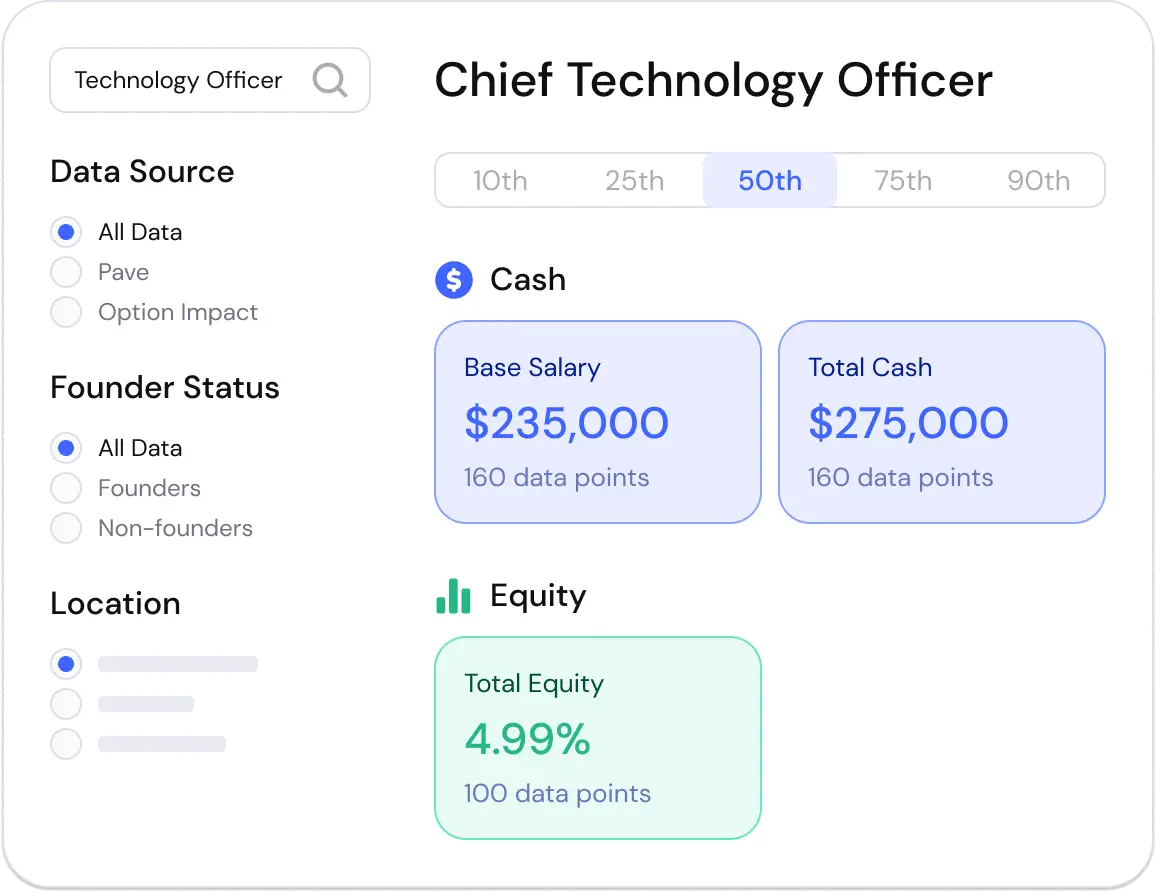This screenshot has height=892, width=1156.
Task: Open the Total Equity 4.99% card
Action: click(x=597, y=738)
